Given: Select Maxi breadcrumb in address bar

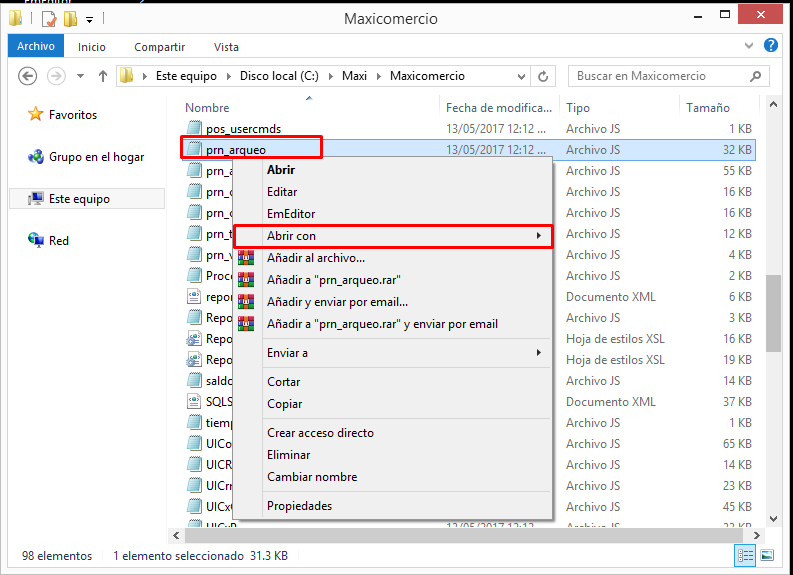Looking at the screenshot, I should (354, 76).
